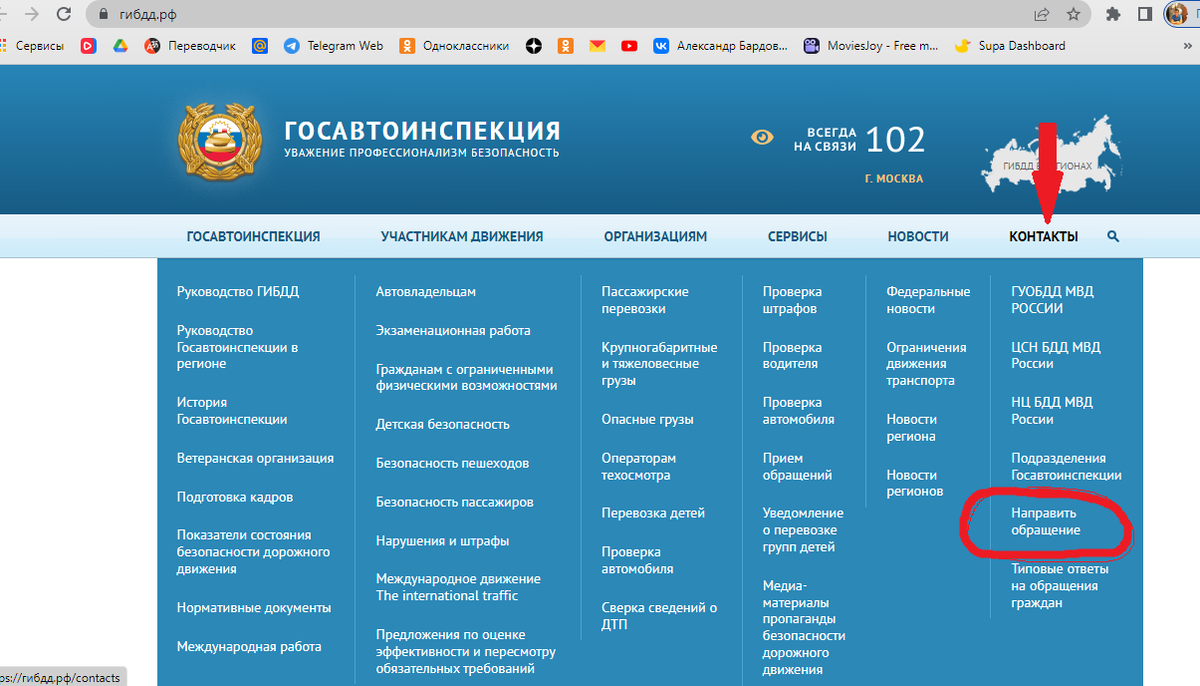
Task: Click the Госавтоинспекция emblem logo
Action: 218,139
